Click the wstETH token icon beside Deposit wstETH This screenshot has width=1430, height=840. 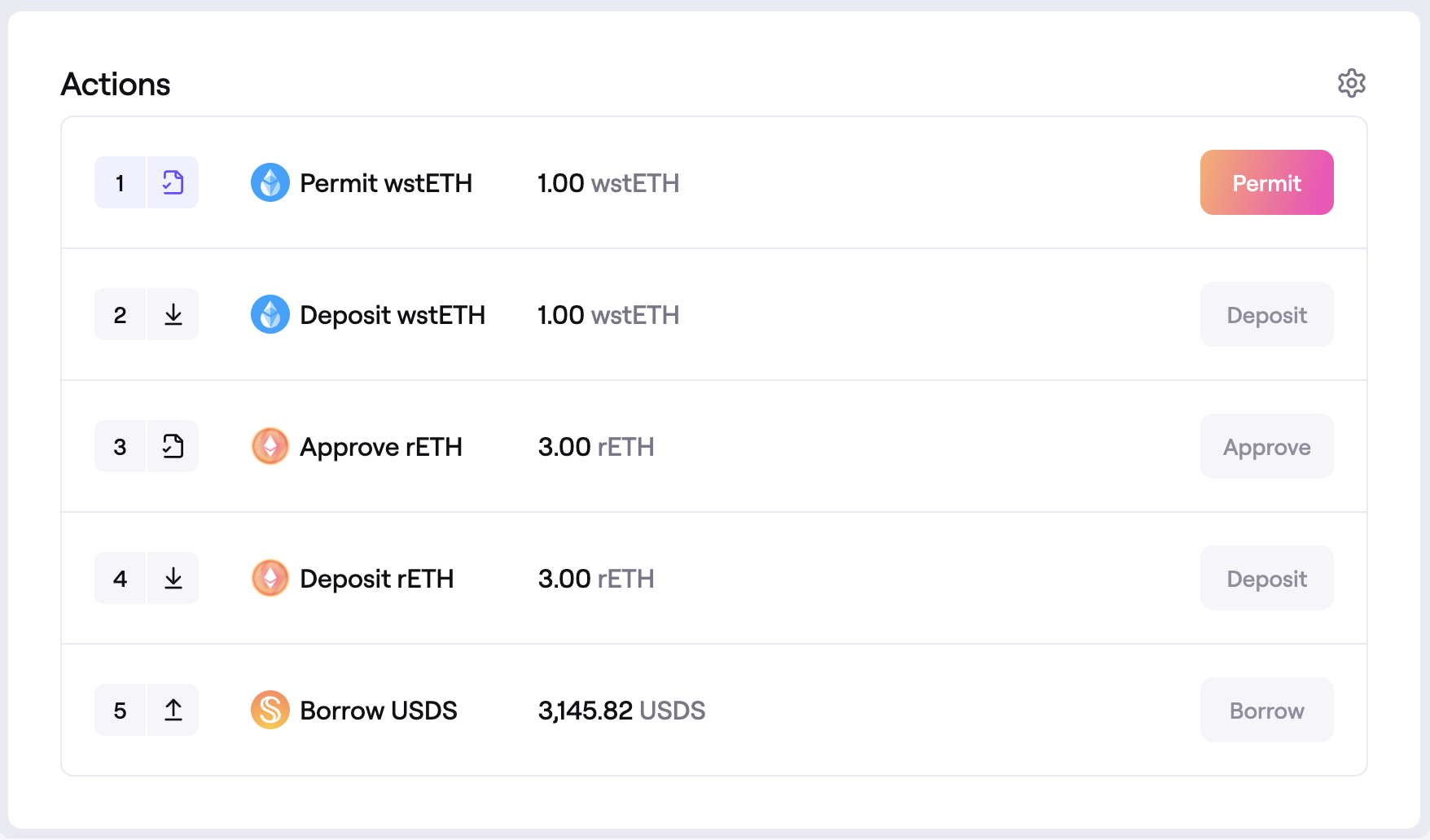(x=270, y=314)
